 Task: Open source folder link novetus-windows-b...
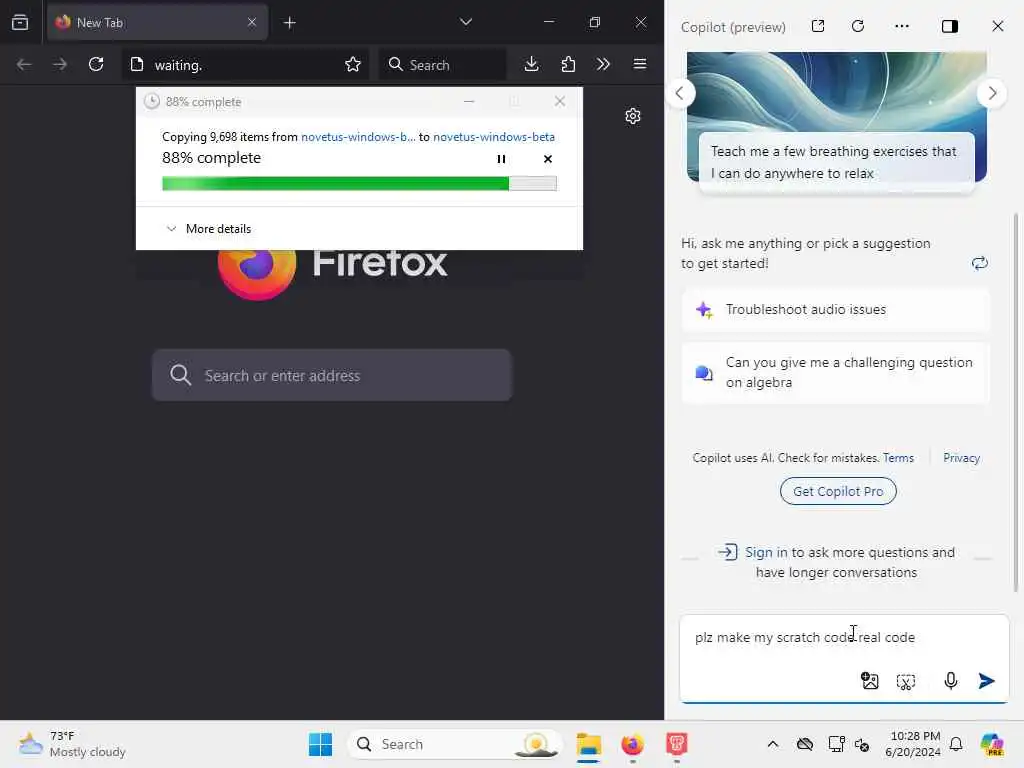point(358,136)
